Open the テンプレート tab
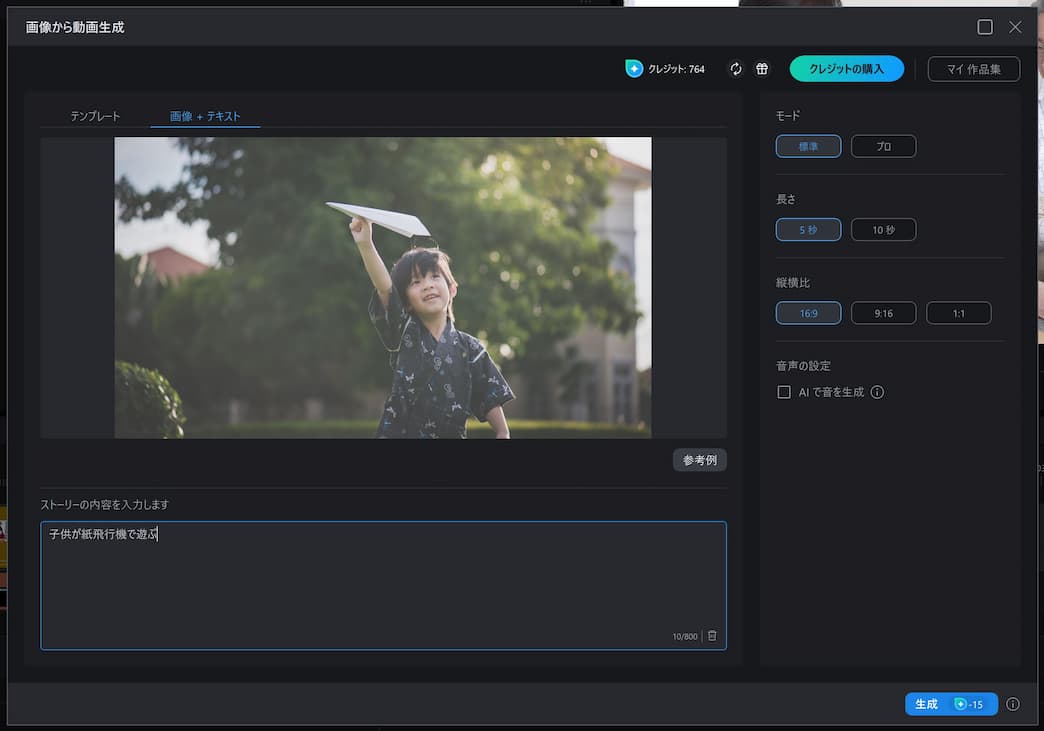 [95, 115]
